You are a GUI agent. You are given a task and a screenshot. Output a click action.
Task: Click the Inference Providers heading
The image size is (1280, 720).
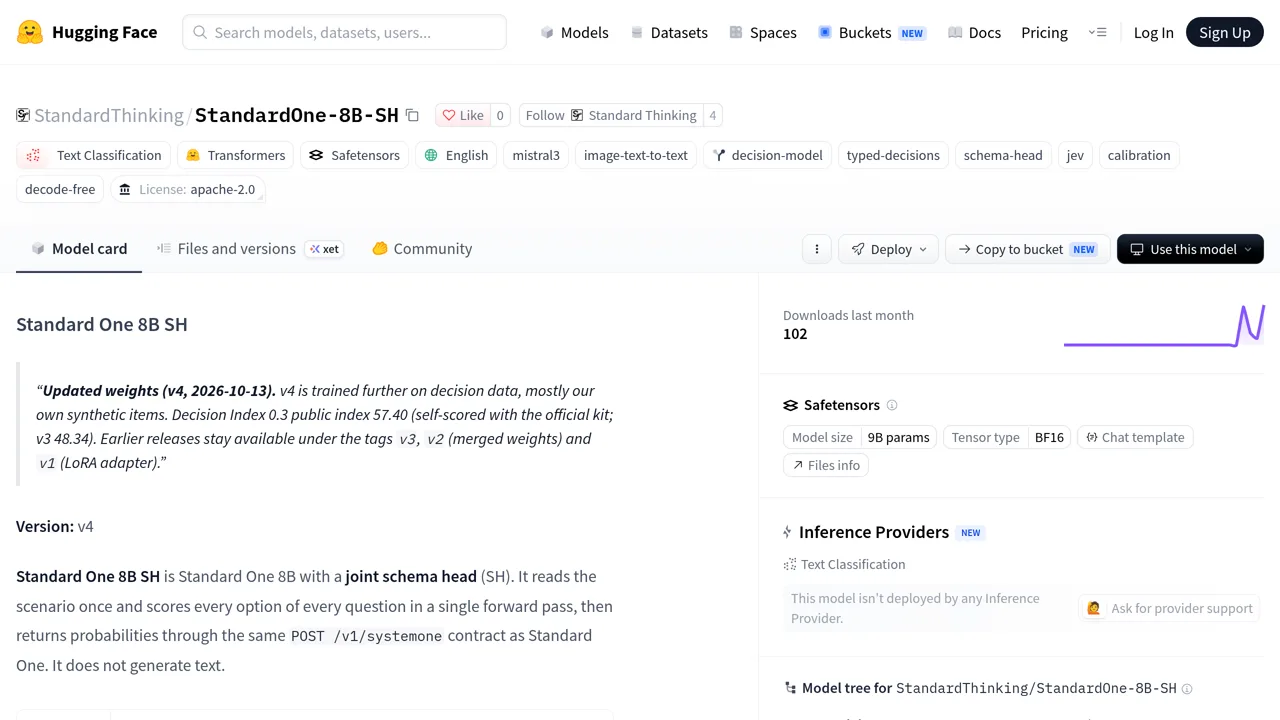(x=874, y=532)
